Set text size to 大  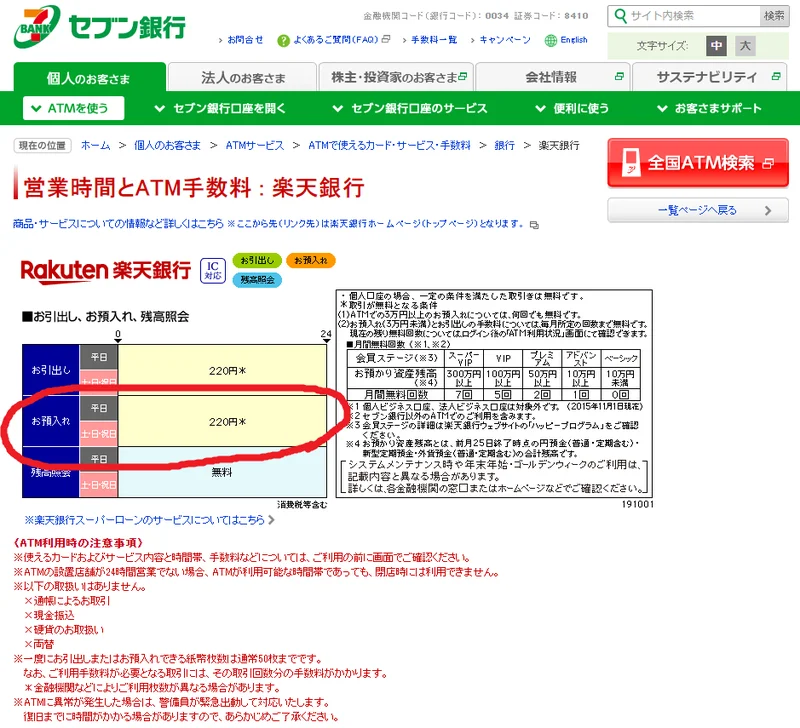745,46
